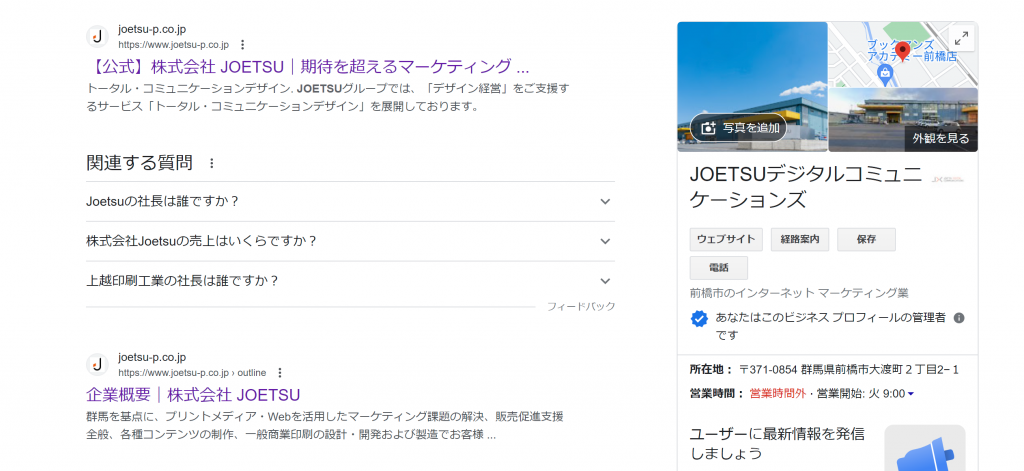Expand the question Joetsuの社長は誰ですか？
This screenshot has height=471, width=1024.
click(x=350, y=201)
